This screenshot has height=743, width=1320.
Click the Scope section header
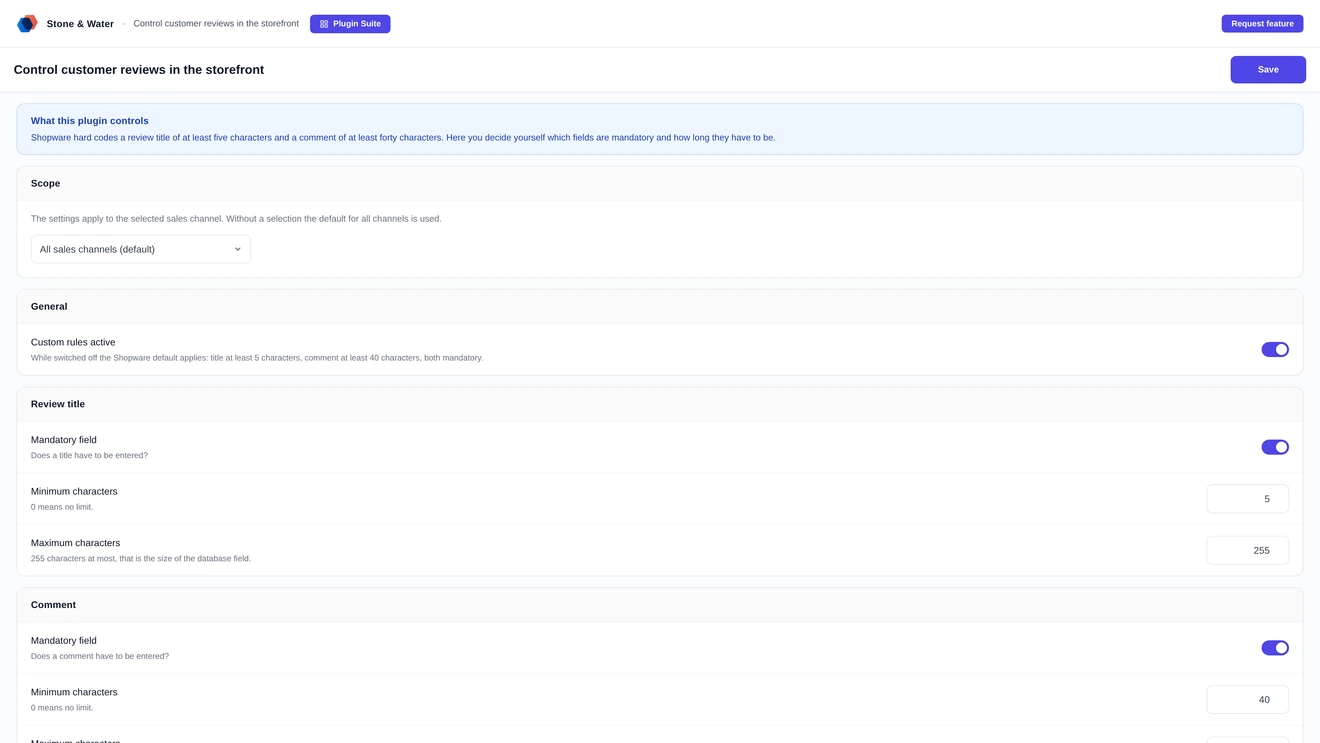pos(660,184)
